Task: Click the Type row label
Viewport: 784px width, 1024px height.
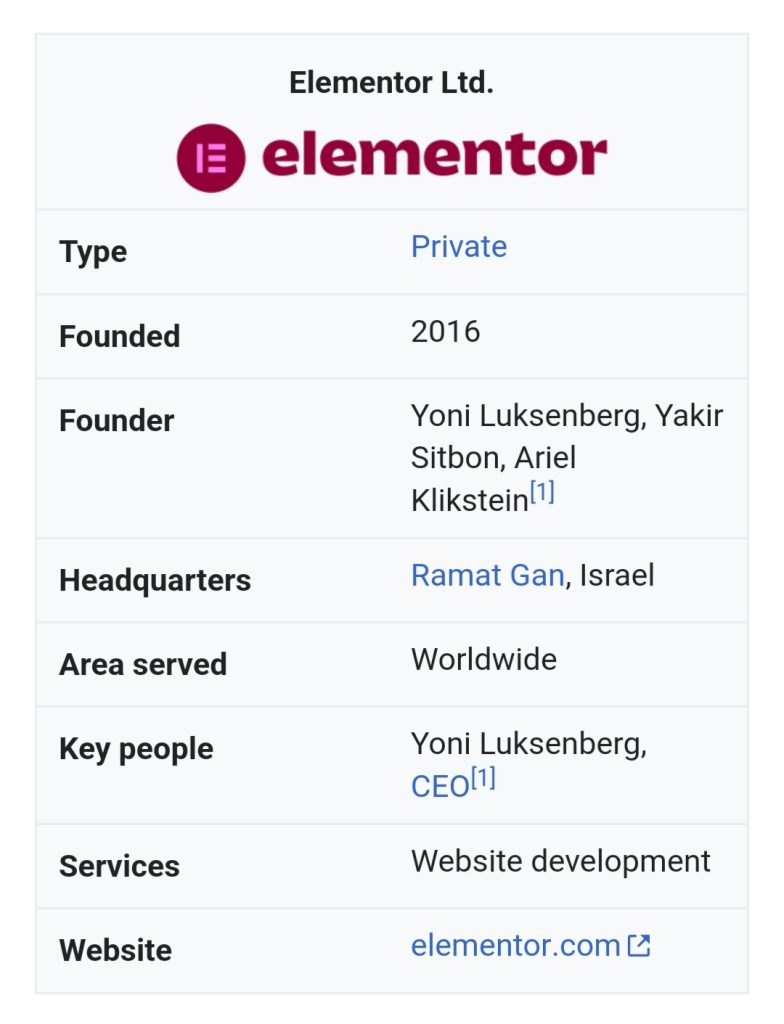Action: [x=93, y=252]
